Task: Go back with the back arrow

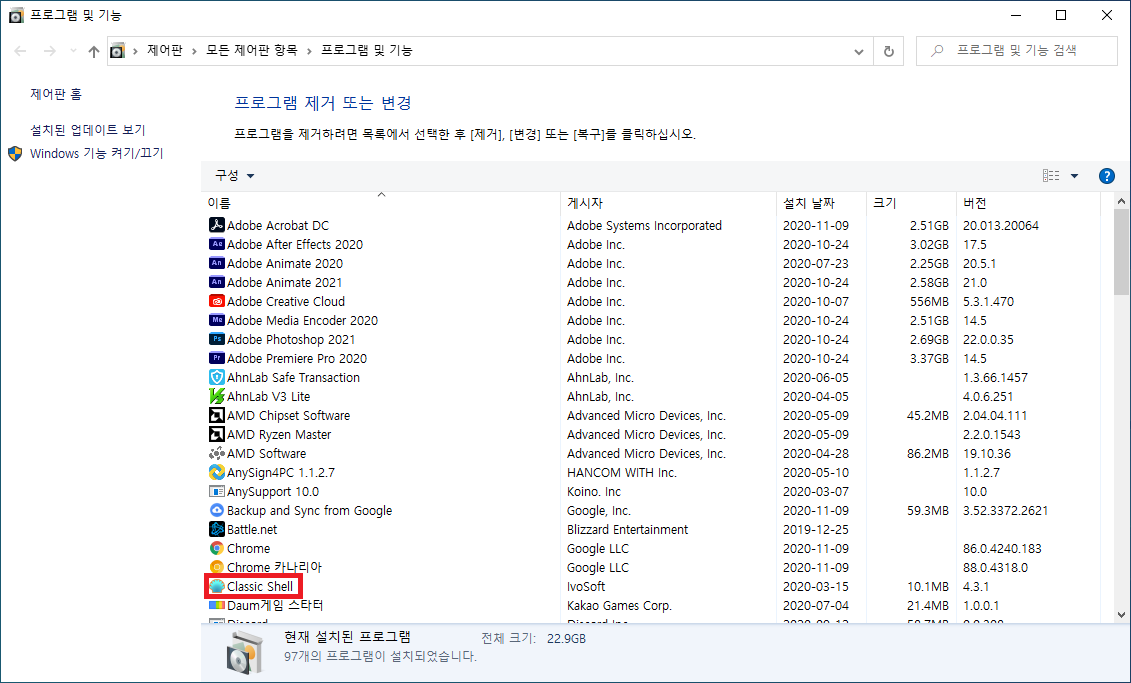Action: pos(20,51)
